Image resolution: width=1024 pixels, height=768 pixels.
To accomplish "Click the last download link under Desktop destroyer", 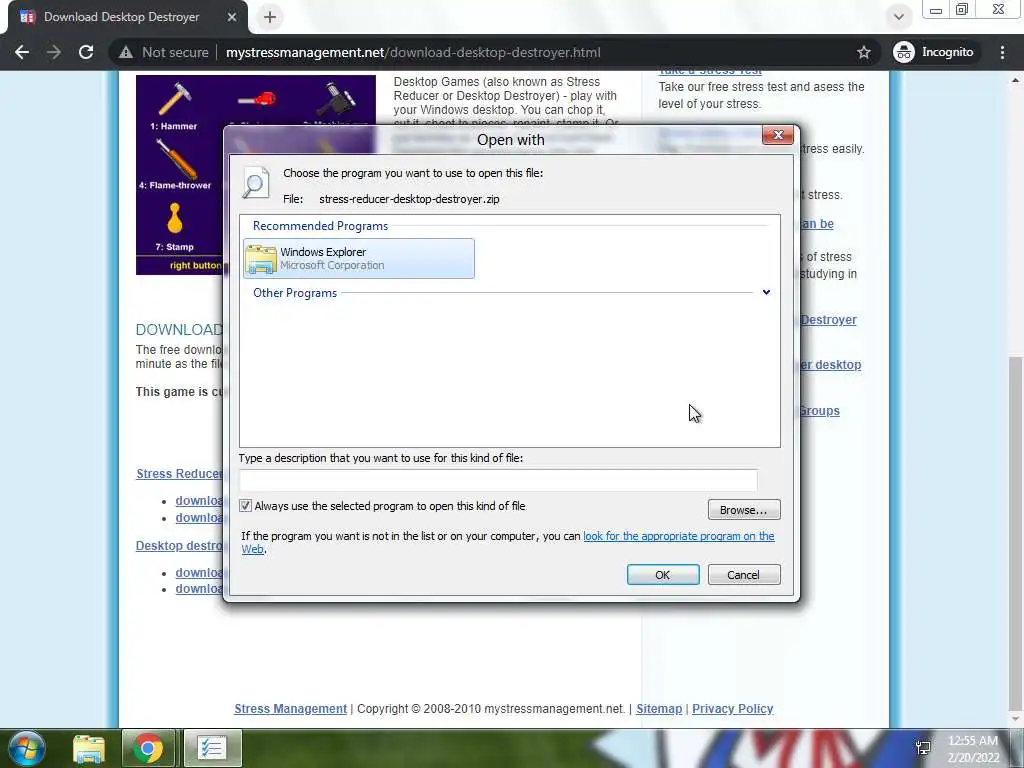I will point(199,588).
